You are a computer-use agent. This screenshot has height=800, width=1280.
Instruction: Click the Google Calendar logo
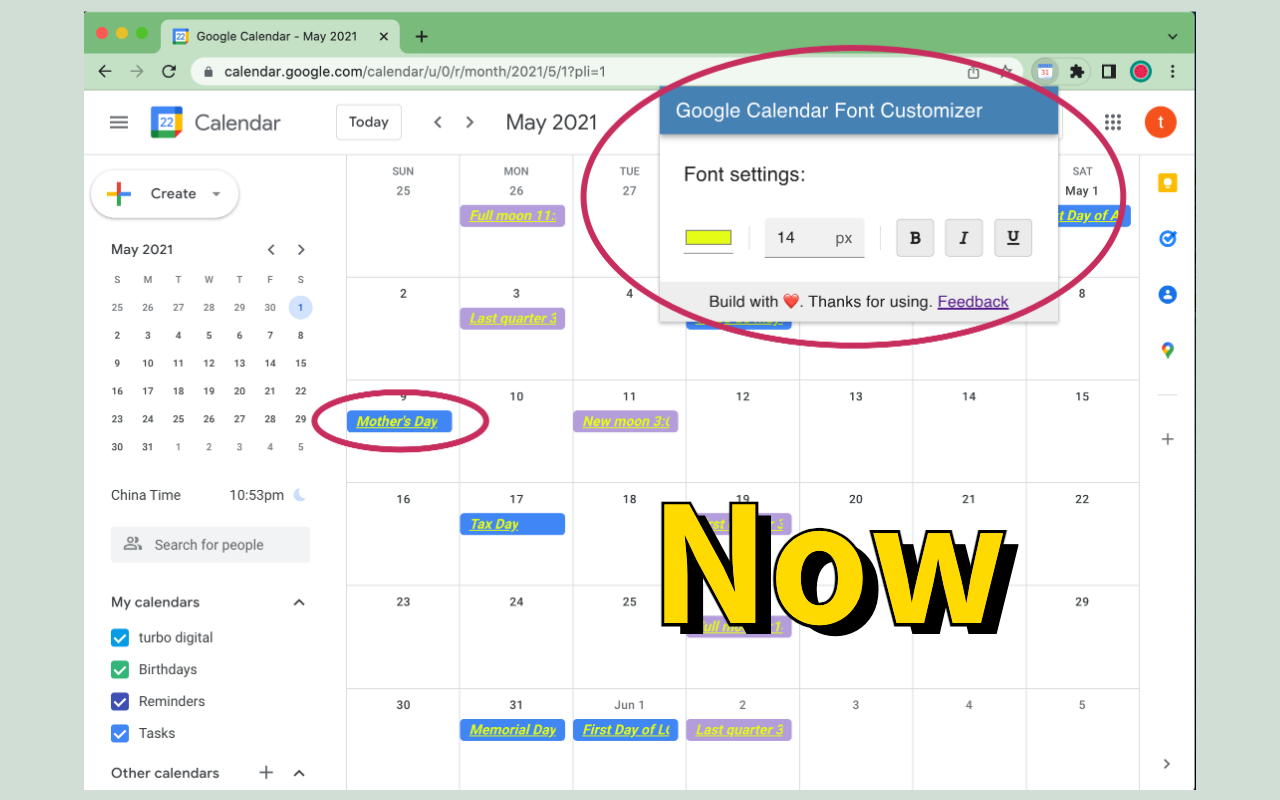coord(167,122)
